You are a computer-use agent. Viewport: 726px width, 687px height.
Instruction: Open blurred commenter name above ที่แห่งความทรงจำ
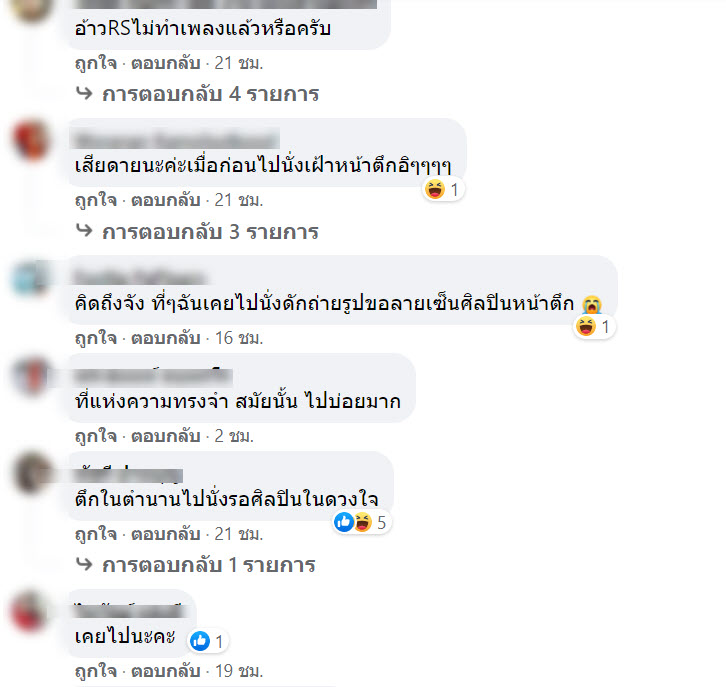click(153, 376)
